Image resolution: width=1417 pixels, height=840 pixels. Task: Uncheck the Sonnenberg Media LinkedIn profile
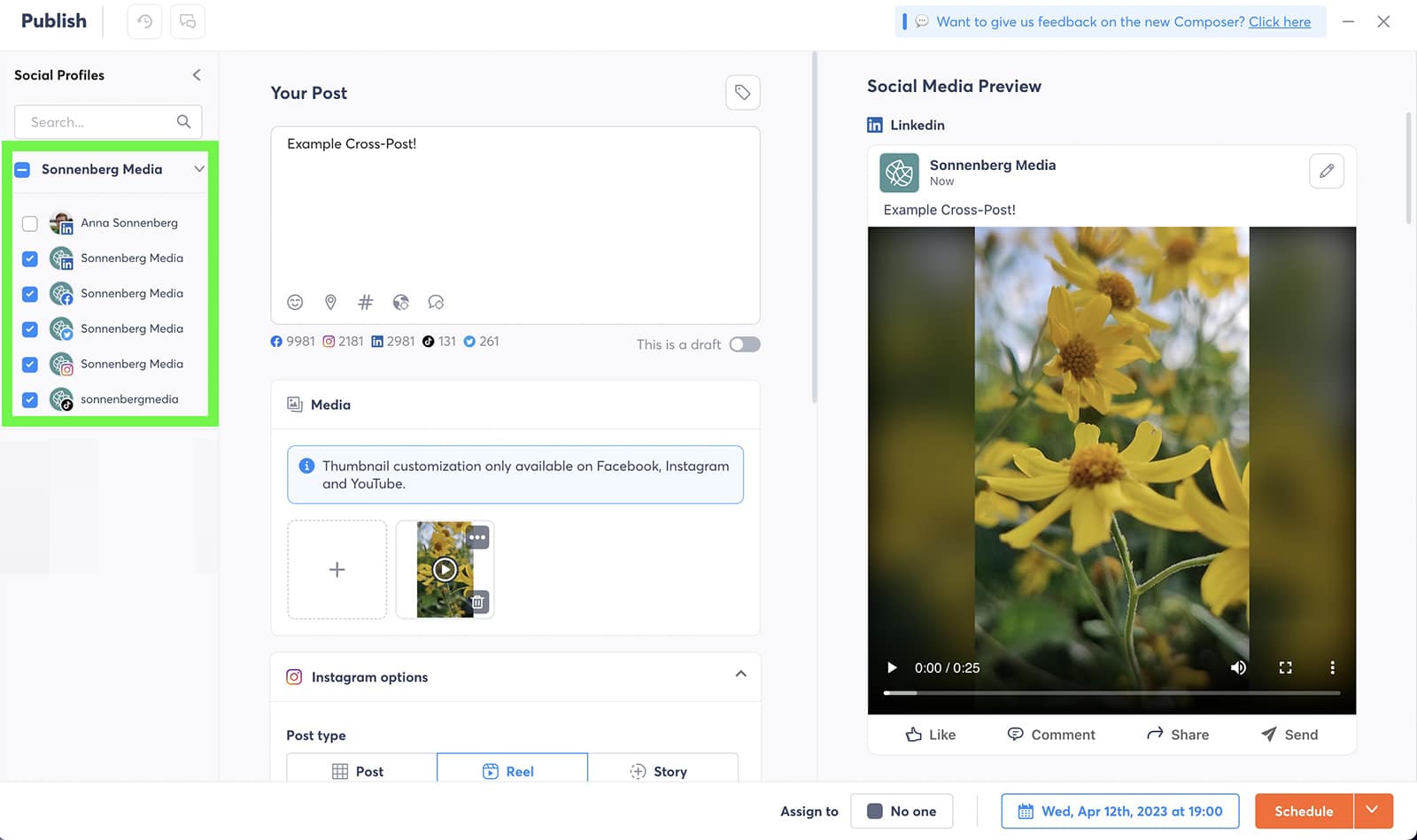[30, 258]
